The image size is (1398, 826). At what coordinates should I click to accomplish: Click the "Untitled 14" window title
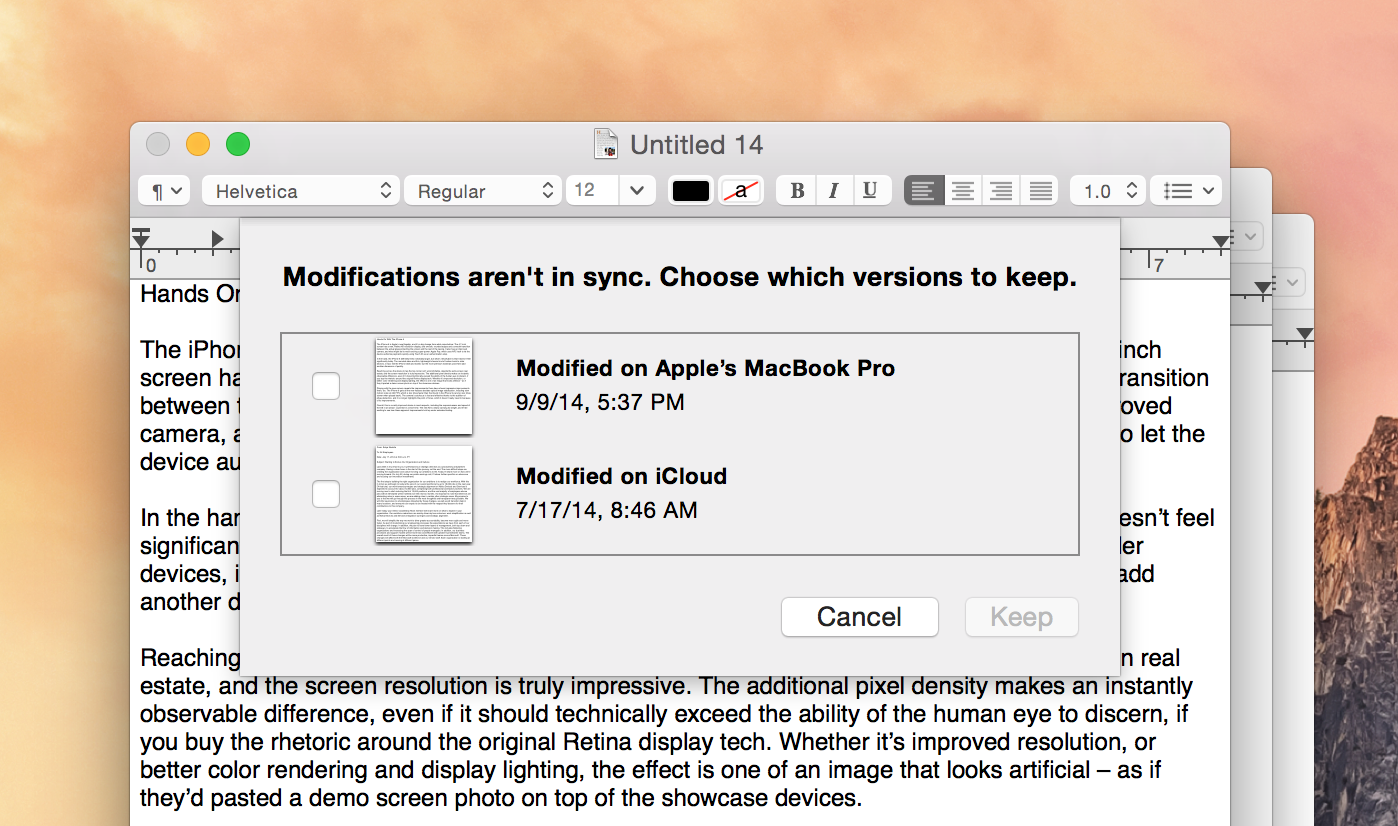(696, 145)
